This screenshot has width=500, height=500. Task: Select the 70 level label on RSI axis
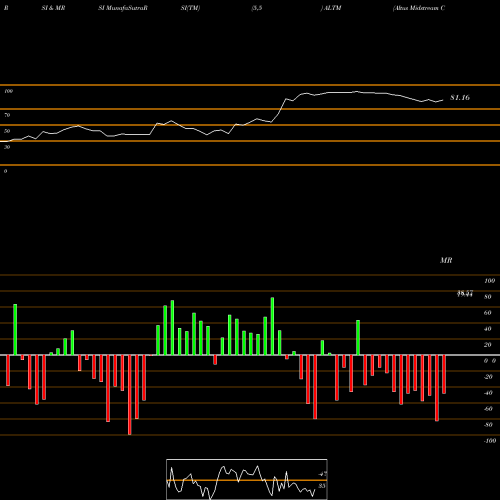[7, 115]
